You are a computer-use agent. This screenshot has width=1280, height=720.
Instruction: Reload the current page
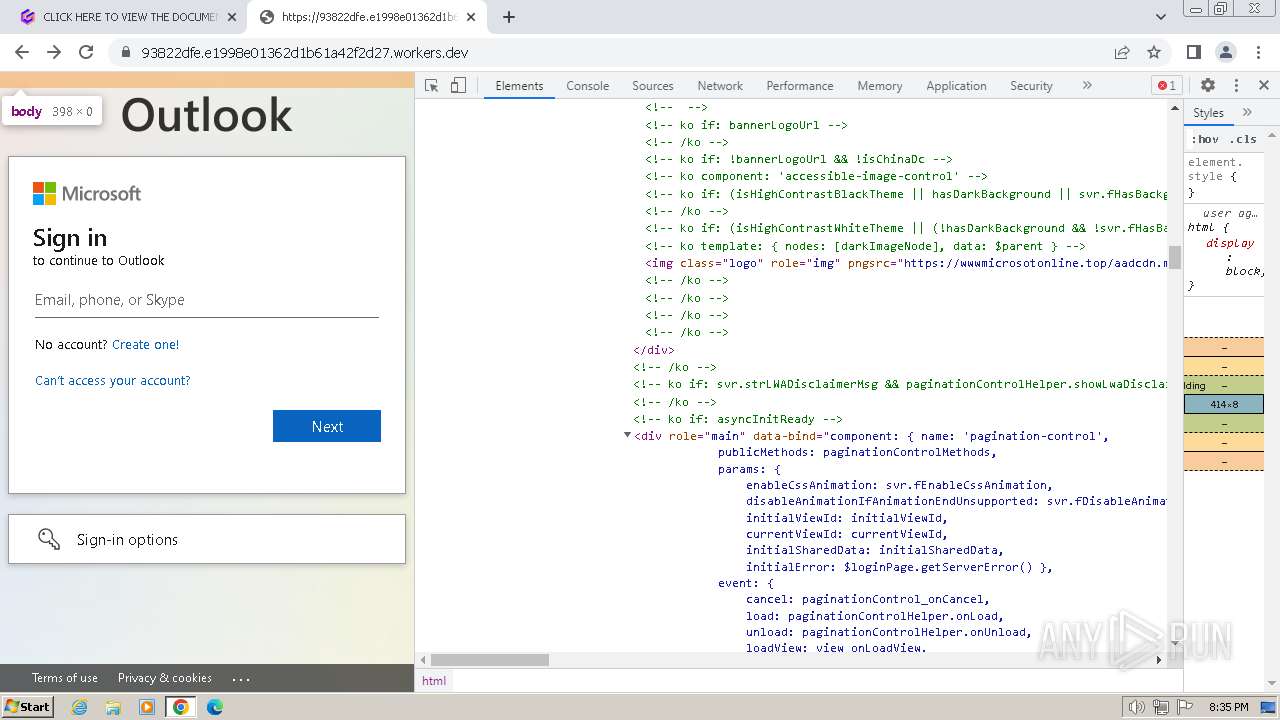[x=86, y=52]
